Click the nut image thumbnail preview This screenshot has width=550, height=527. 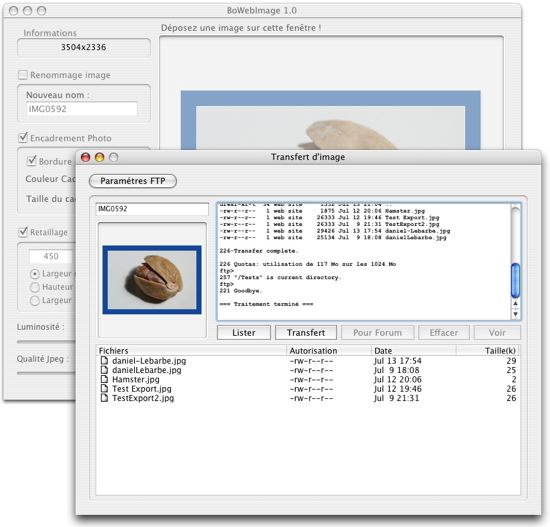(152, 280)
